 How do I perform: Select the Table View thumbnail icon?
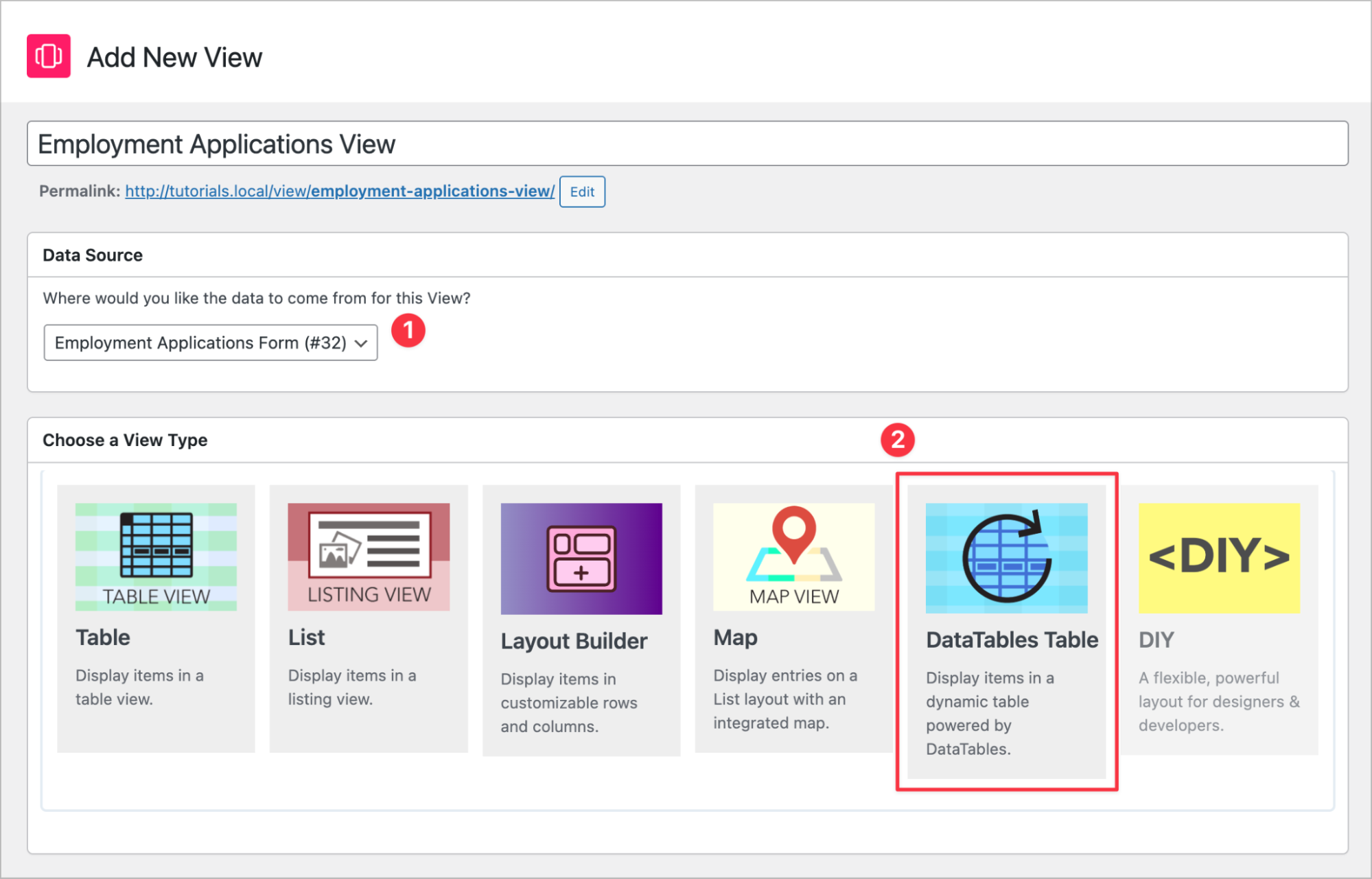[x=156, y=556]
